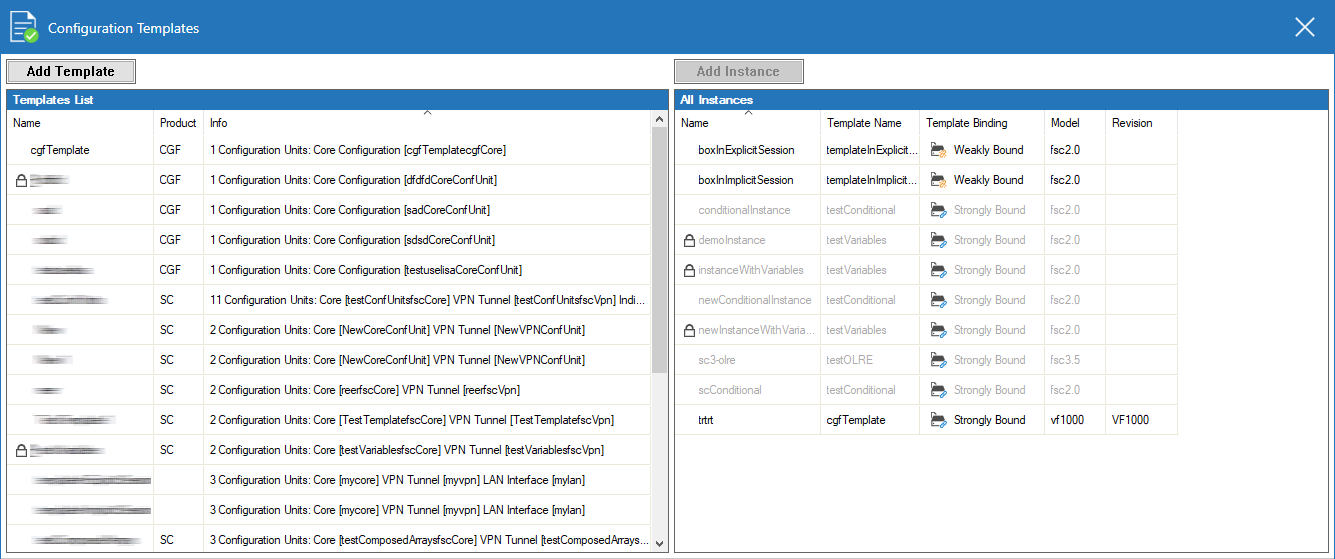The width and height of the screenshot is (1335, 559).
Task: Click Name header in All Instances
Action: click(x=747, y=123)
